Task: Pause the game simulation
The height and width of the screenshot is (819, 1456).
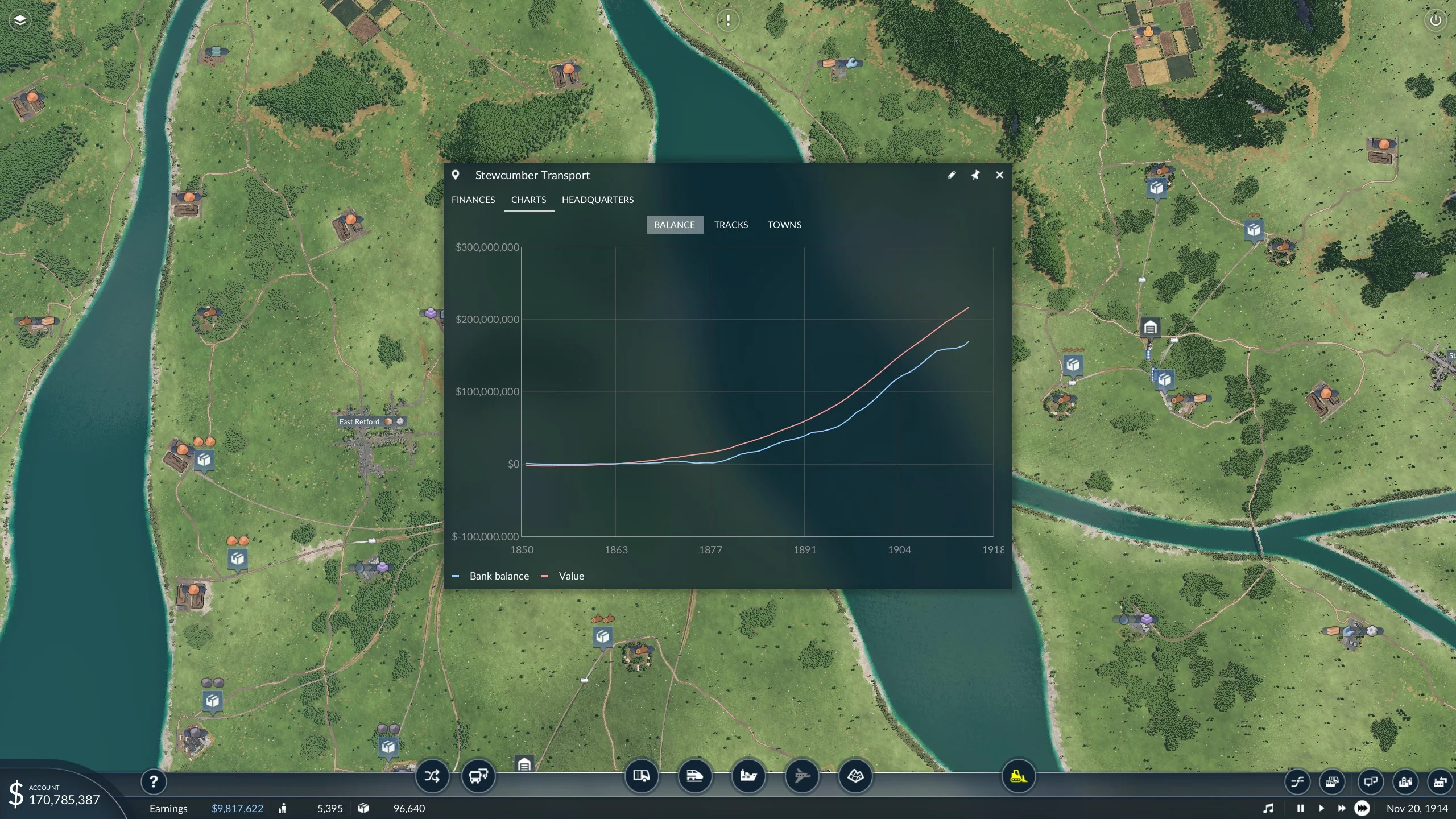Action: coord(1300,809)
